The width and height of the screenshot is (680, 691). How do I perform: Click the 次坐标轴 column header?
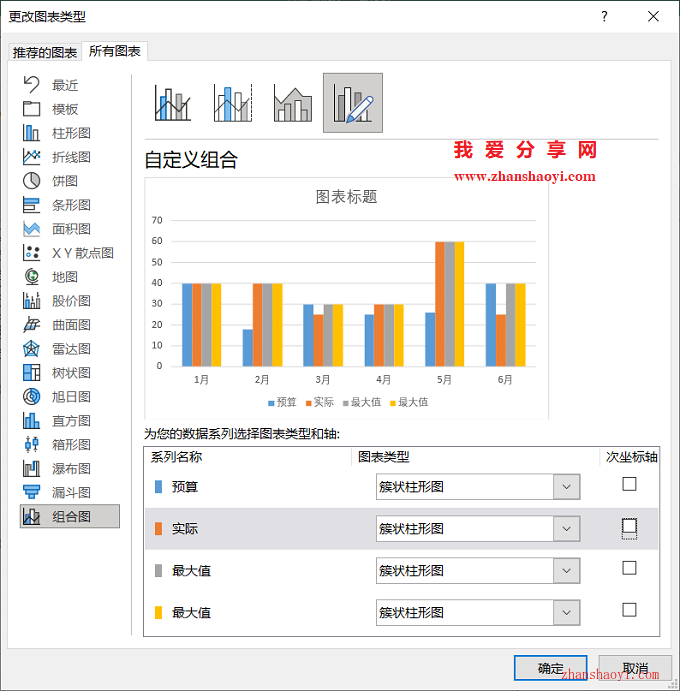[x=631, y=457]
